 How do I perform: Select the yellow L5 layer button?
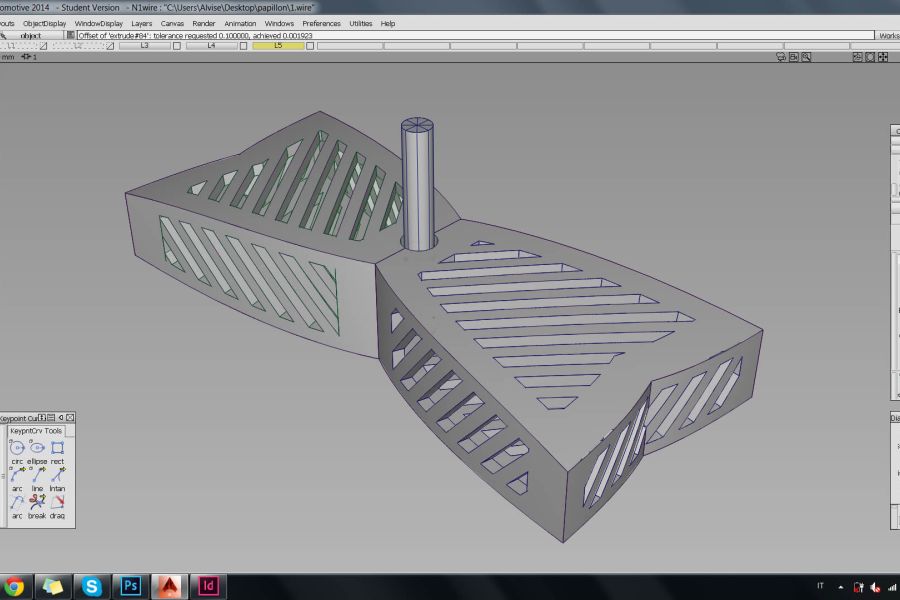278,45
